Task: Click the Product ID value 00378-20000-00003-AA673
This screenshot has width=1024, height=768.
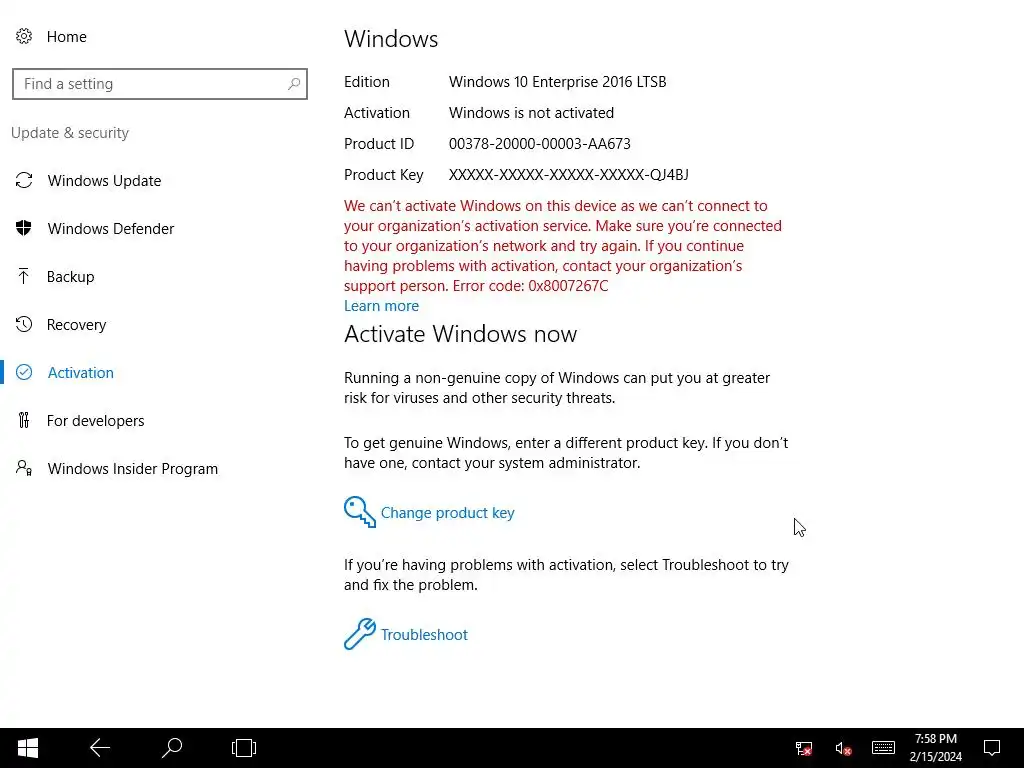Action: coord(539,144)
